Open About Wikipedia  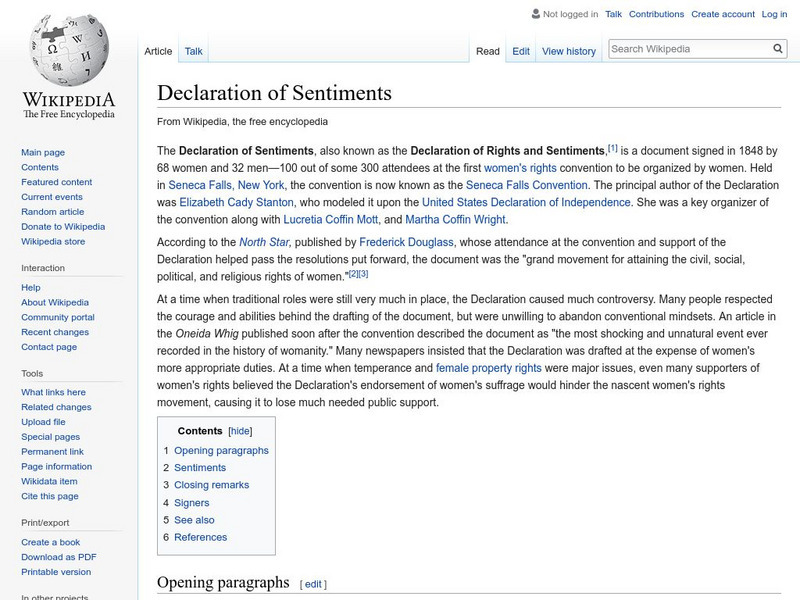(x=55, y=303)
